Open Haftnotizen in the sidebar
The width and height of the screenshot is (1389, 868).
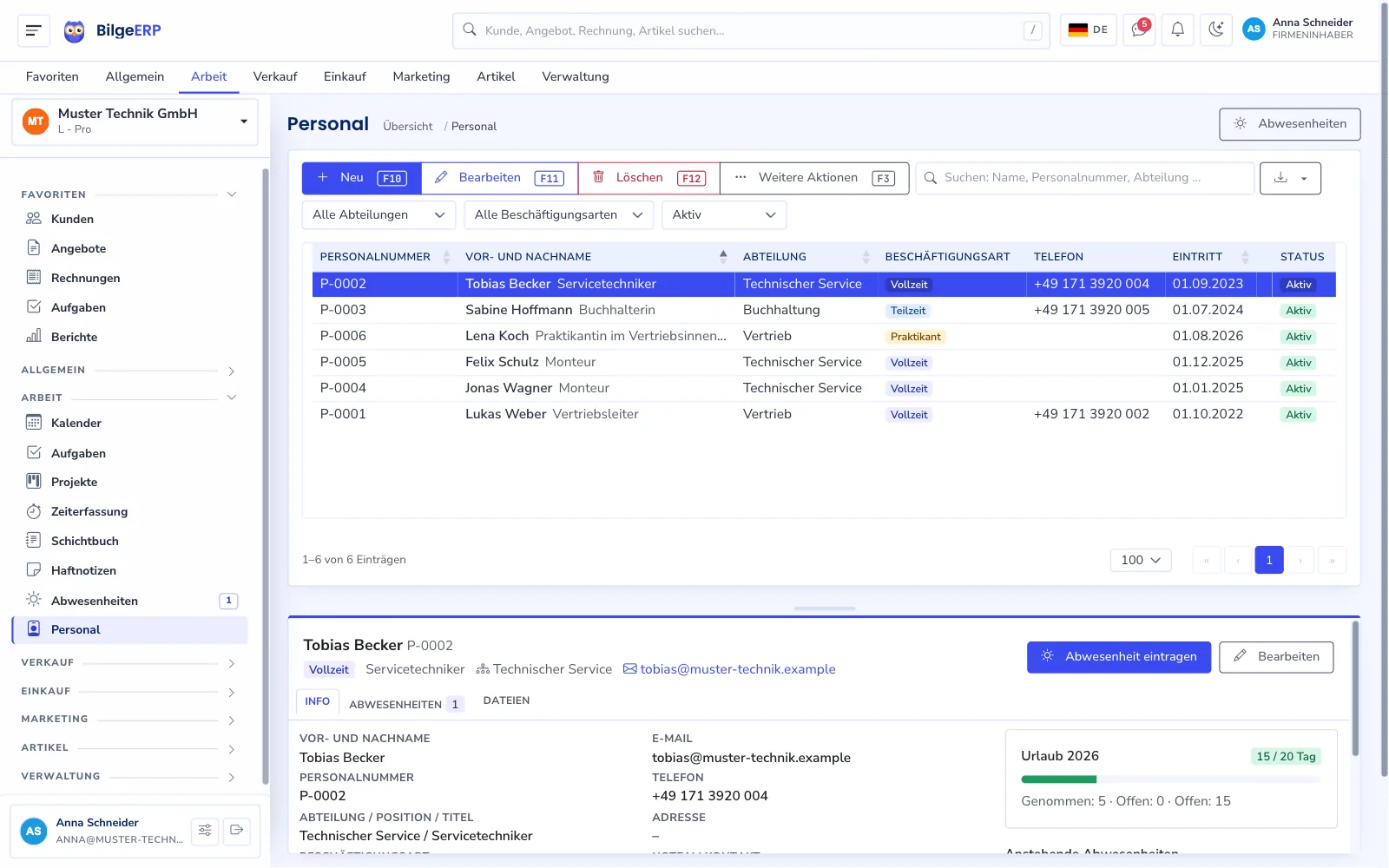pyautogui.click(x=130, y=570)
